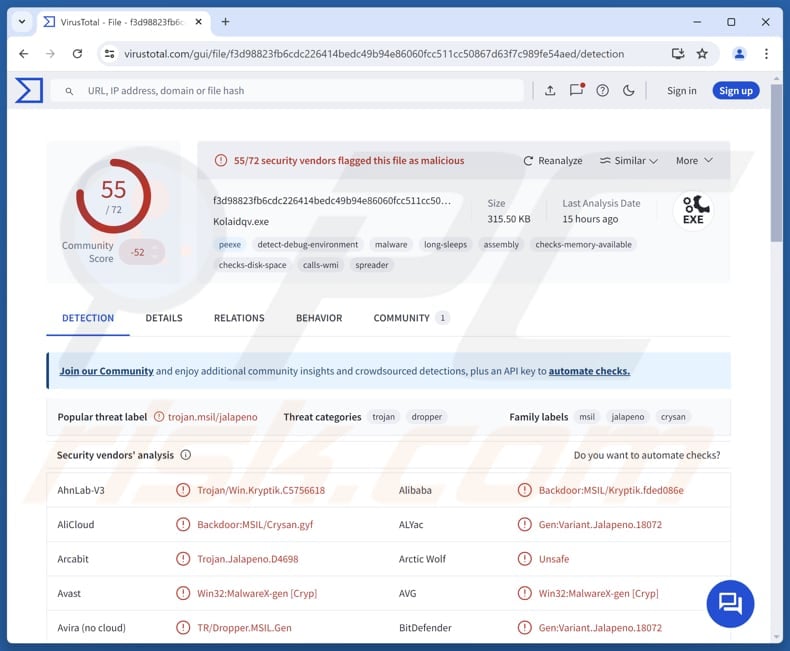Open the help question mark icon

click(602, 91)
